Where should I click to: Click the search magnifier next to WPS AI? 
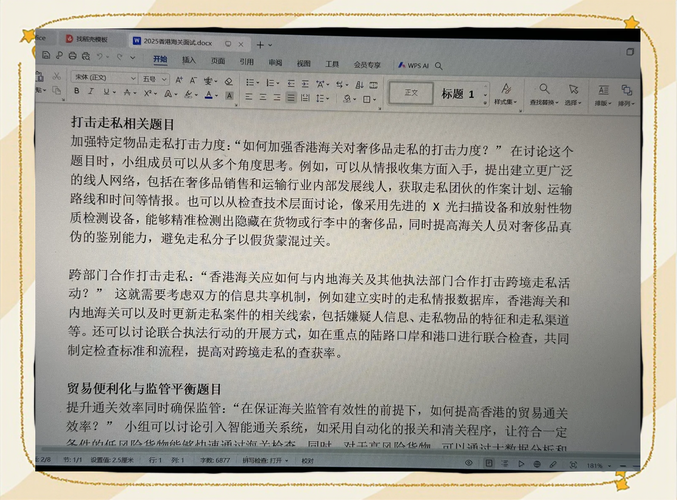coord(439,66)
